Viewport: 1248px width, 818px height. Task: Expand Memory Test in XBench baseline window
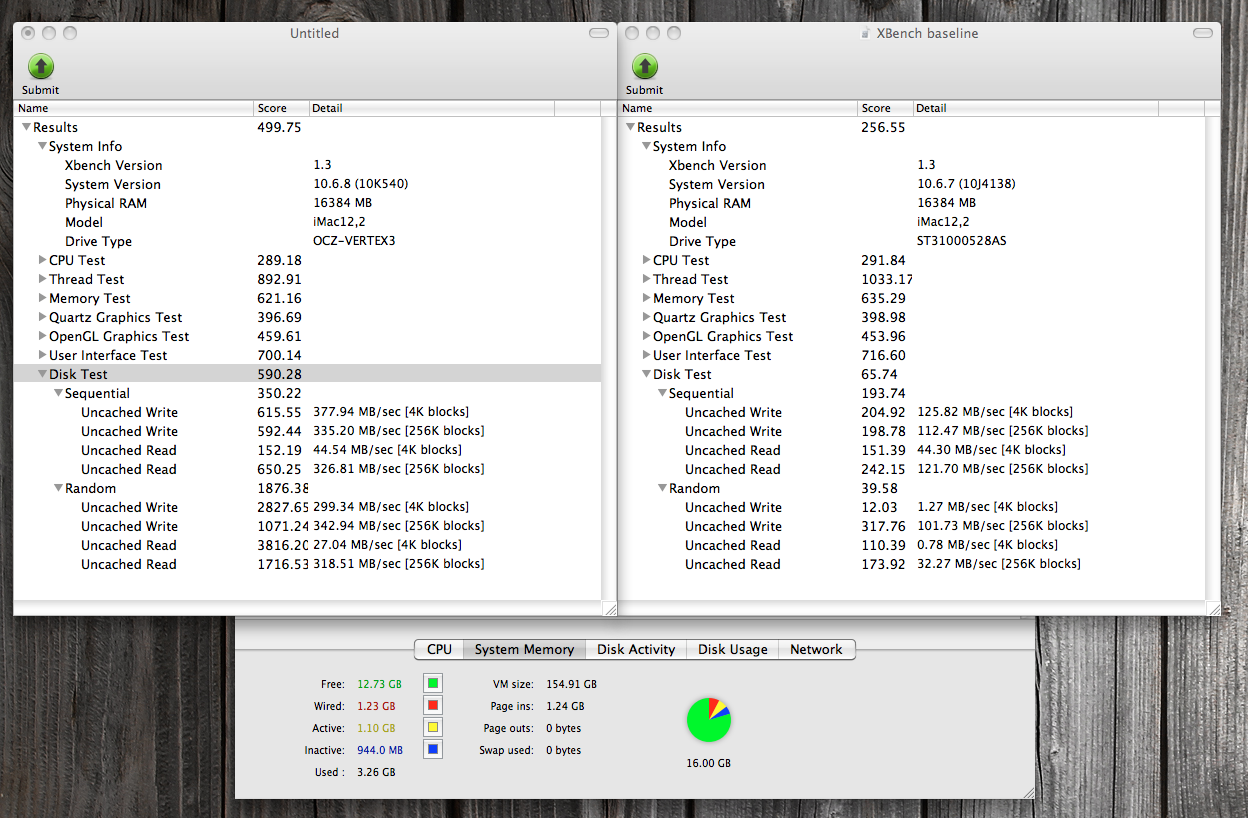[646, 298]
